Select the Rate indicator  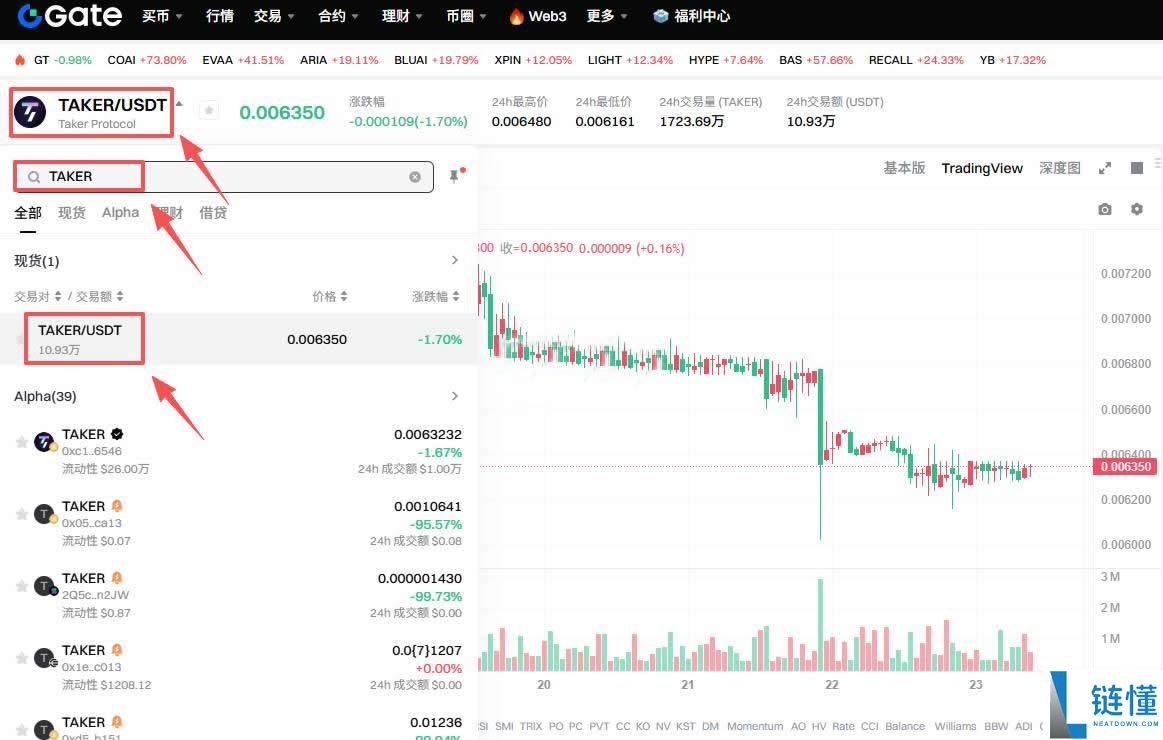[x=843, y=726]
